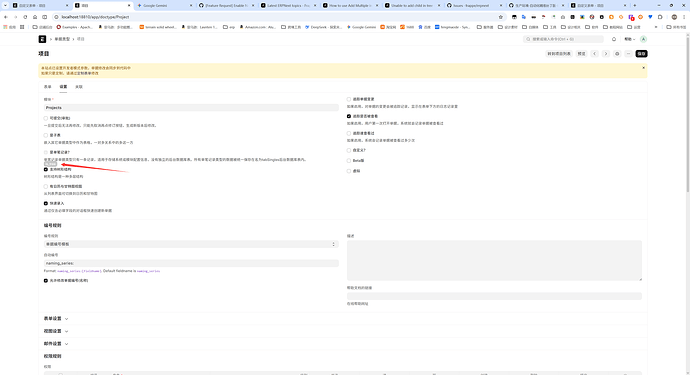
Task: Switch to the Google Gemini browser tab
Action: point(164,5)
